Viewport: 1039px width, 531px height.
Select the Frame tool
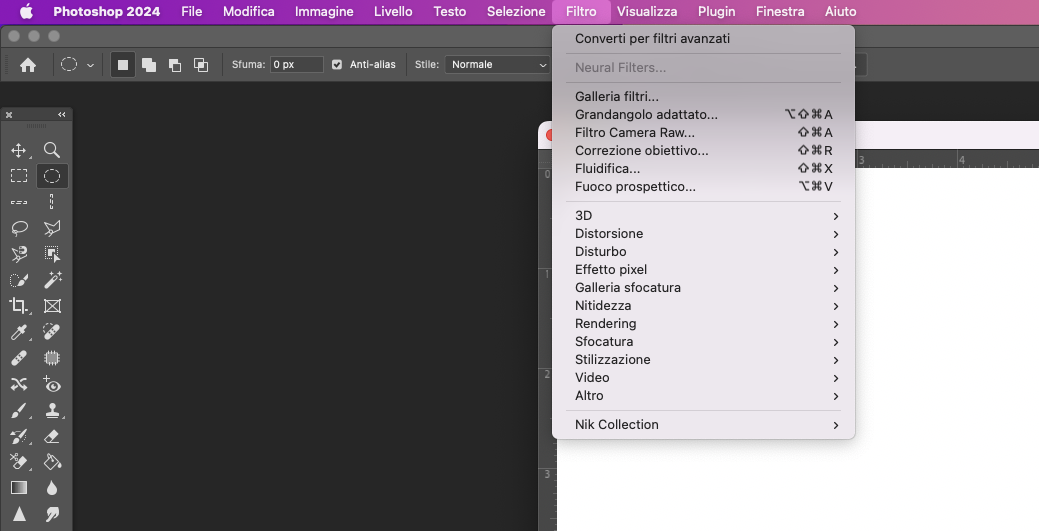click(x=52, y=306)
